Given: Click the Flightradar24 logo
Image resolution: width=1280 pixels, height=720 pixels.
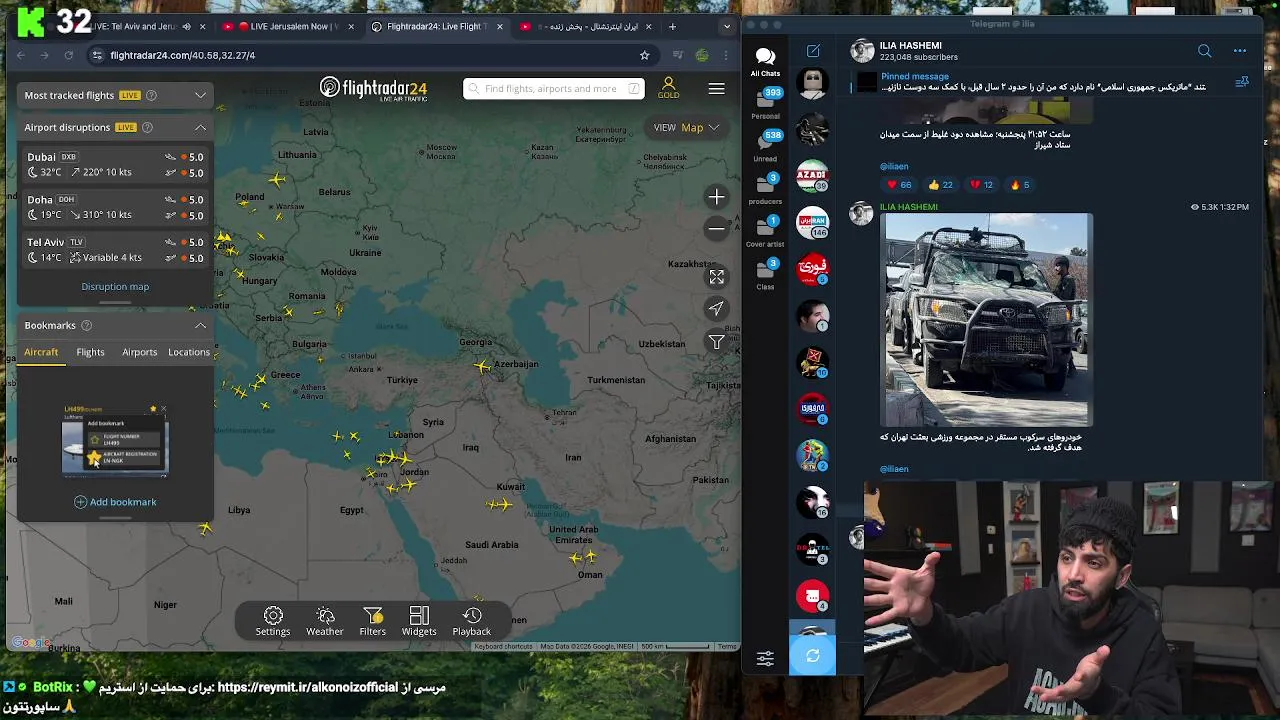Looking at the screenshot, I should [373, 89].
